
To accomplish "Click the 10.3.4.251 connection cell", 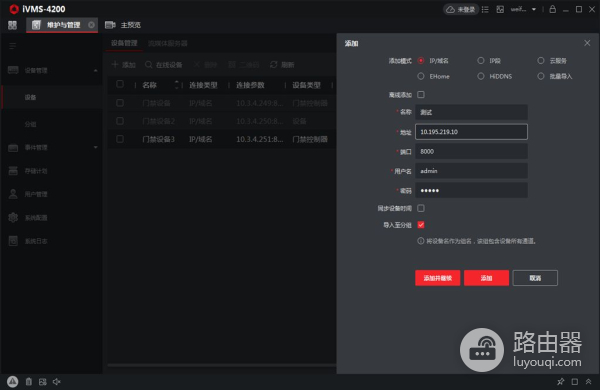I will point(259,139).
